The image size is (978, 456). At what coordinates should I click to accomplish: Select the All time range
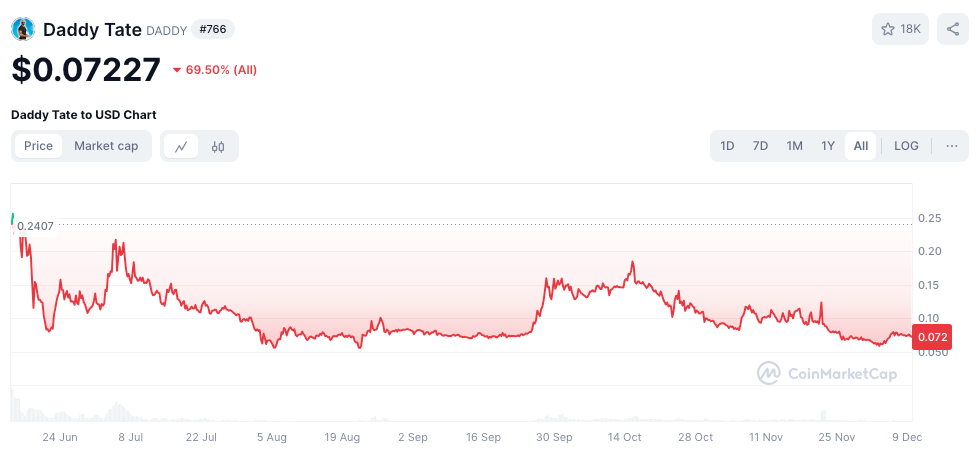tap(861, 146)
